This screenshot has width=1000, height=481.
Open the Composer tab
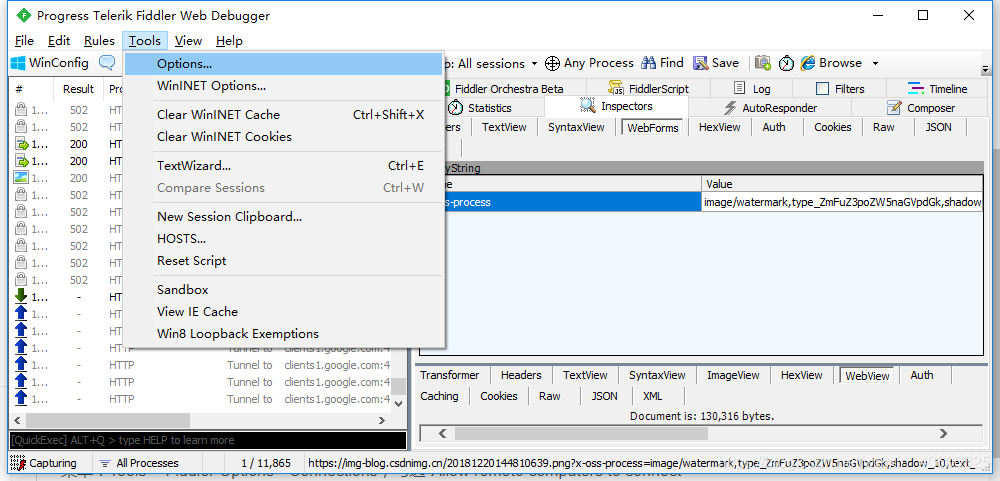click(x=921, y=108)
